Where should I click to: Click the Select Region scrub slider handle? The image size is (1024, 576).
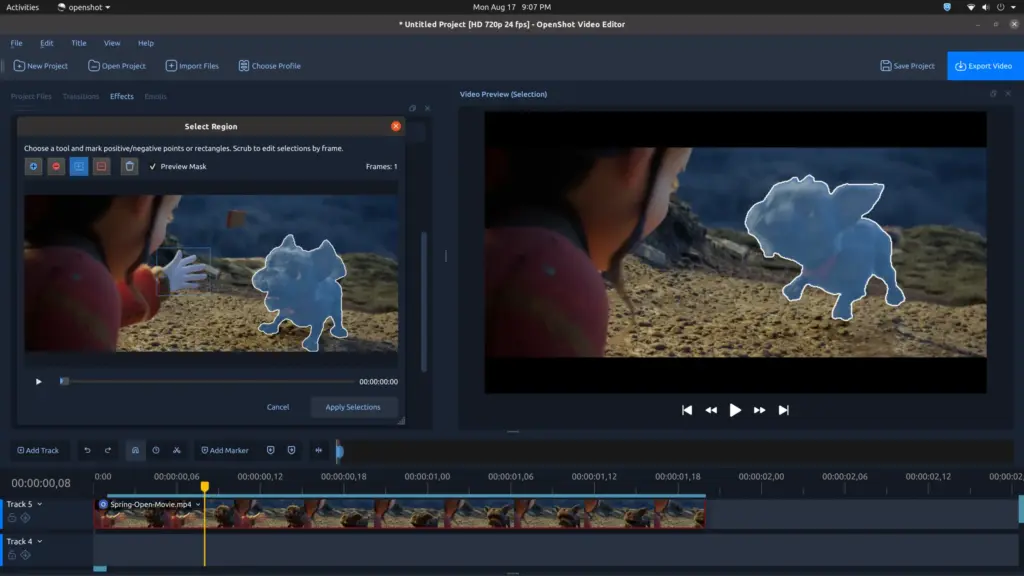(x=64, y=381)
